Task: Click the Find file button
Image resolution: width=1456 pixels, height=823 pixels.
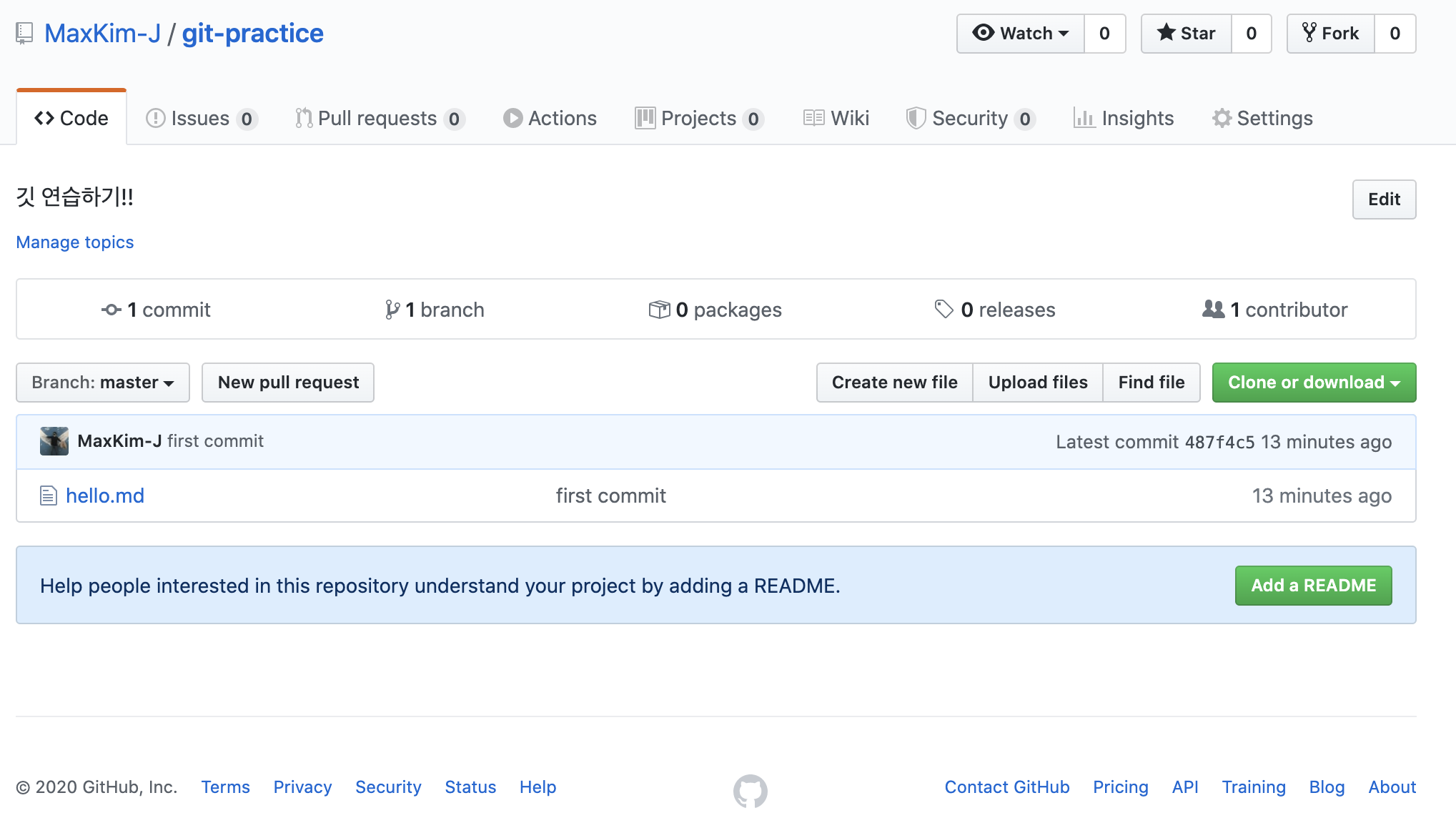Action: pyautogui.click(x=1152, y=383)
